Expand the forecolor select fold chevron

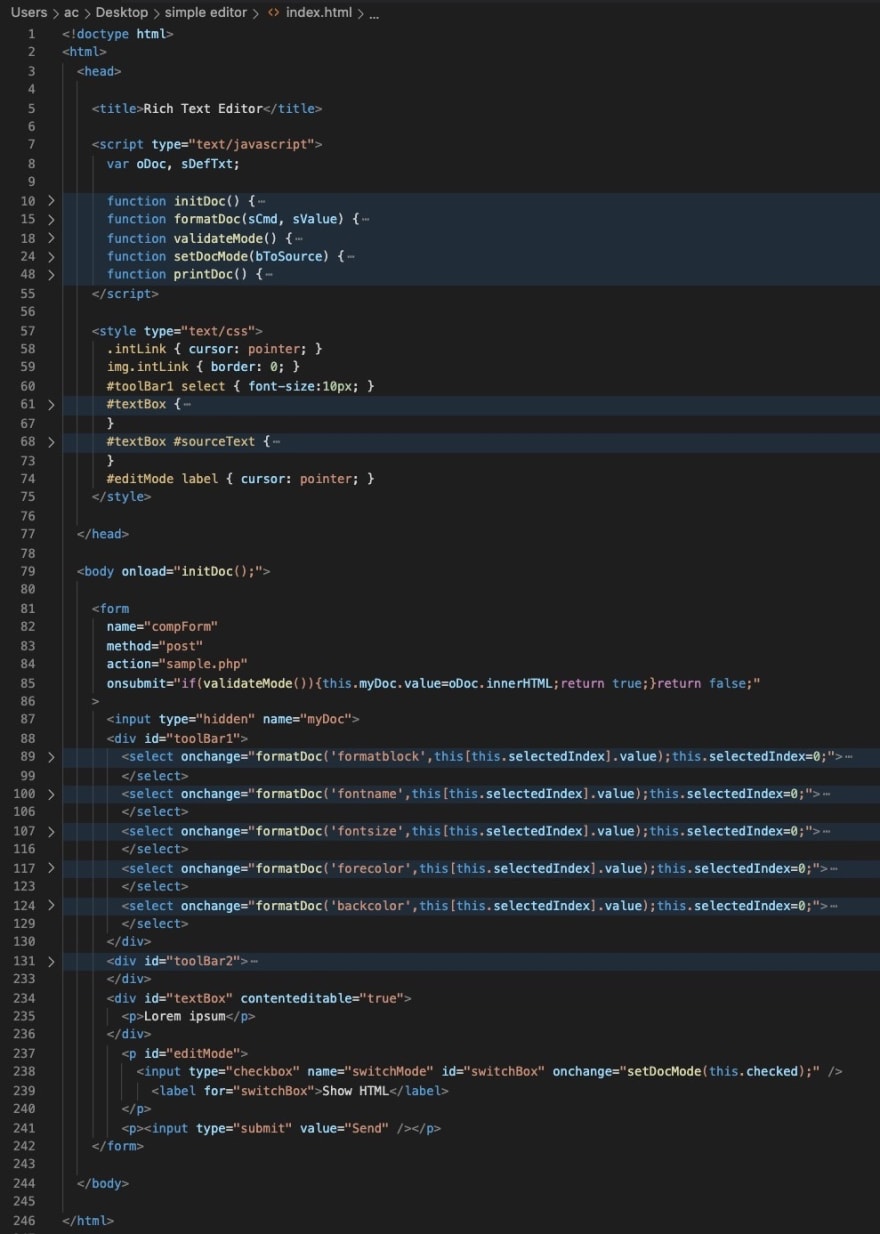51,868
